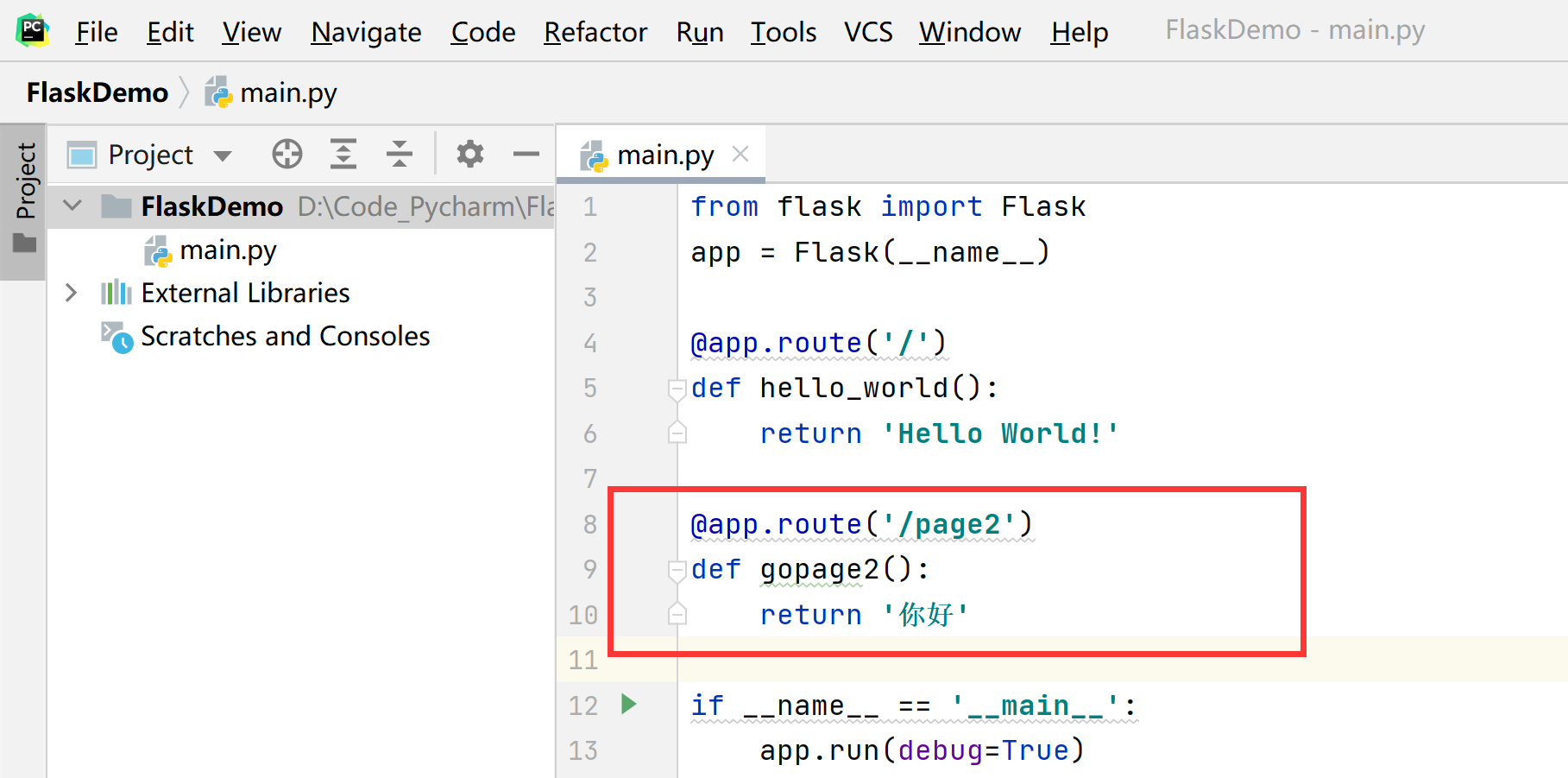
Task: Collapse the FlaskDemo project folder
Action: tap(72, 206)
